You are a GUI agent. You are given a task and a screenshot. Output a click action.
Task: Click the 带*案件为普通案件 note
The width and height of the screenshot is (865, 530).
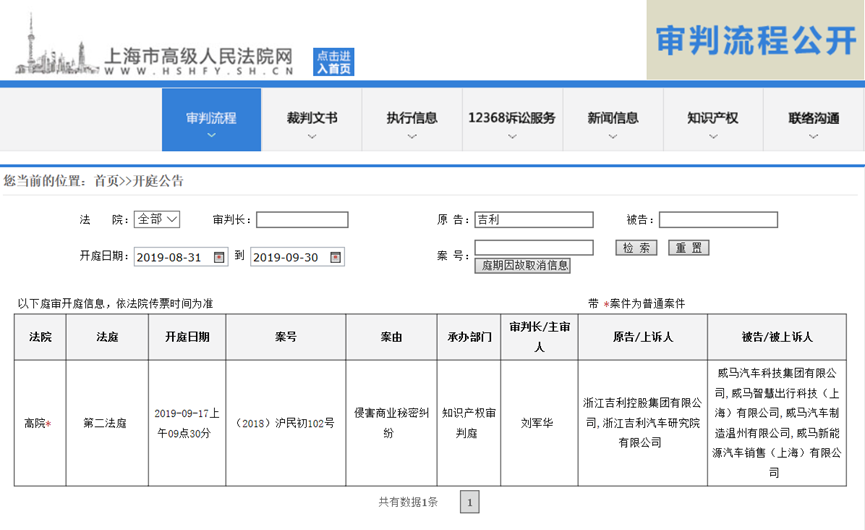coord(637,304)
